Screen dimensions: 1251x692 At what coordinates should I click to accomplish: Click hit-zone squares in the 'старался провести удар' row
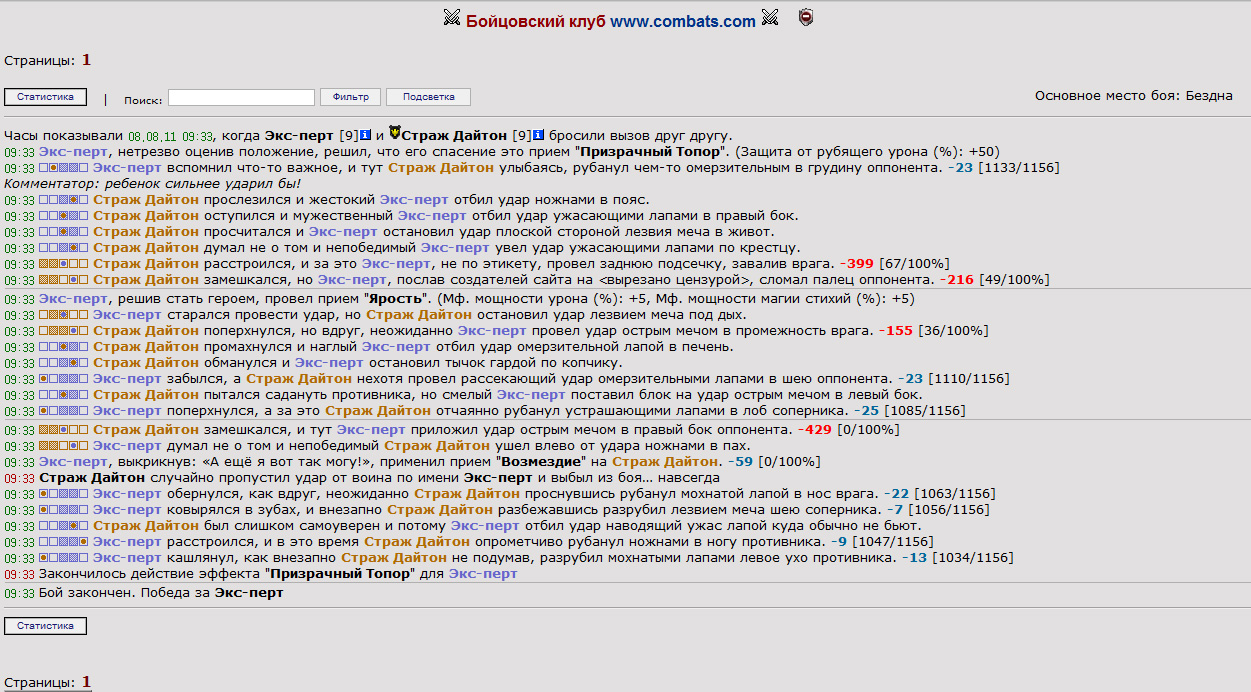point(64,315)
